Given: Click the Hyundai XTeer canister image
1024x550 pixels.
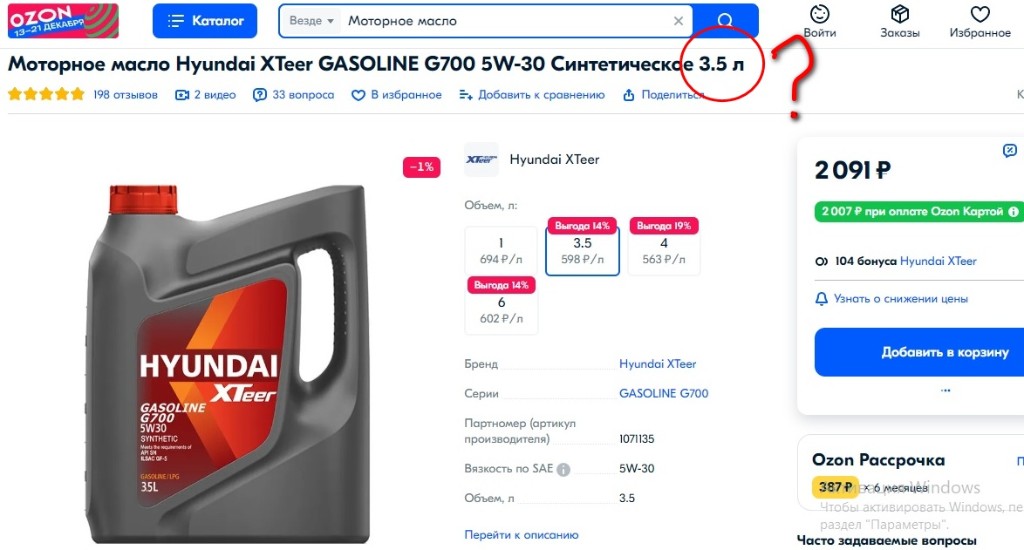Looking at the screenshot, I should pos(227,364).
